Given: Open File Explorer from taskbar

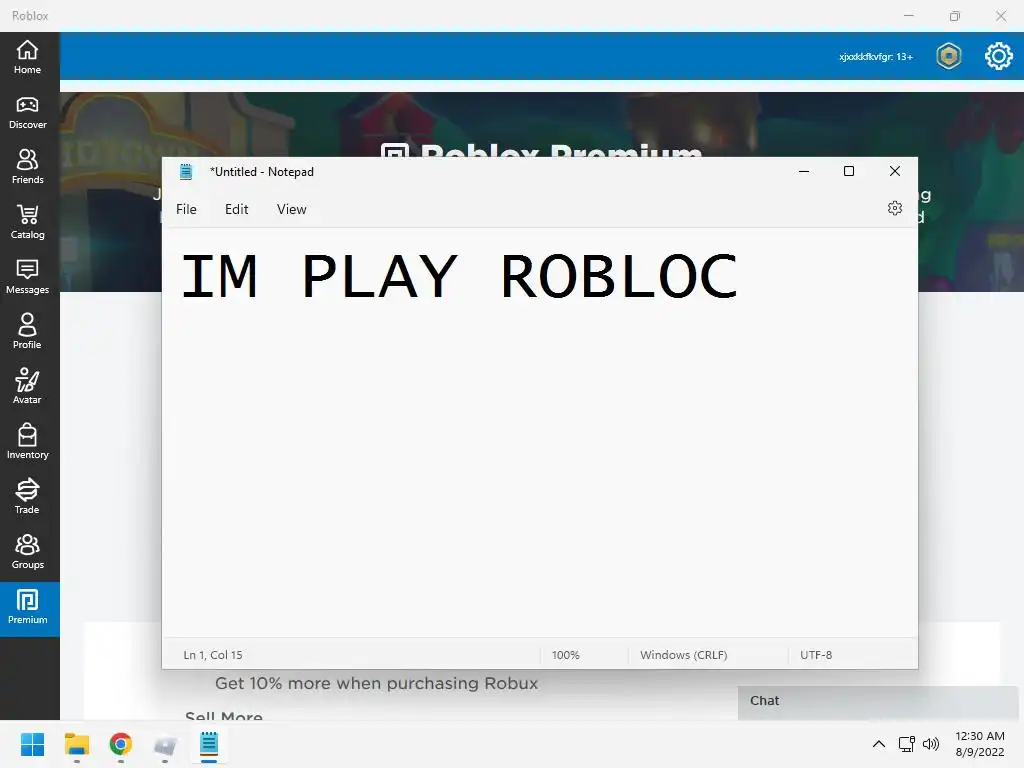Looking at the screenshot, I should click(x=76, y=744).
